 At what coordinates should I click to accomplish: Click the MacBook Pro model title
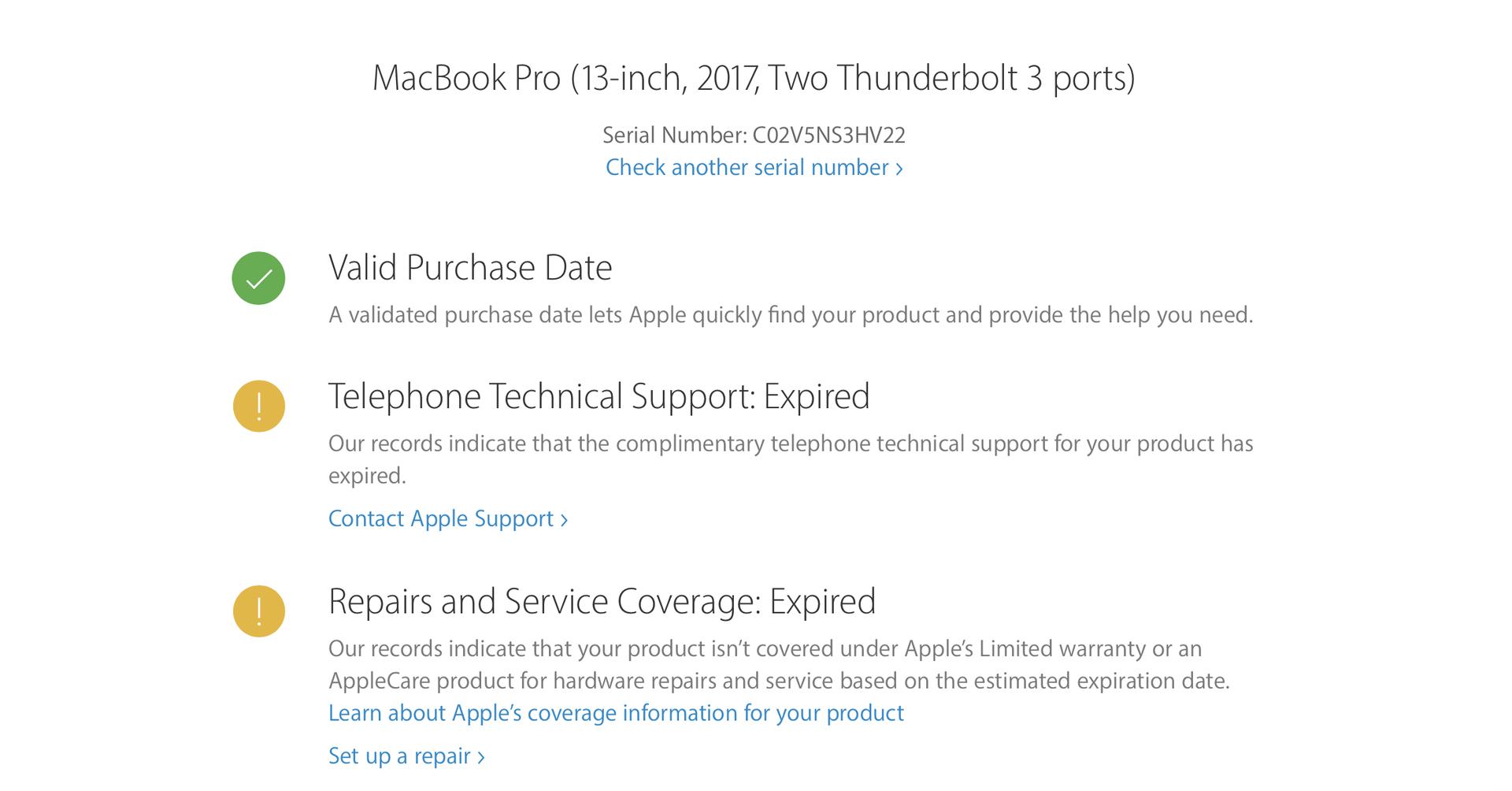pyautogui.click(x=754, y=78)
